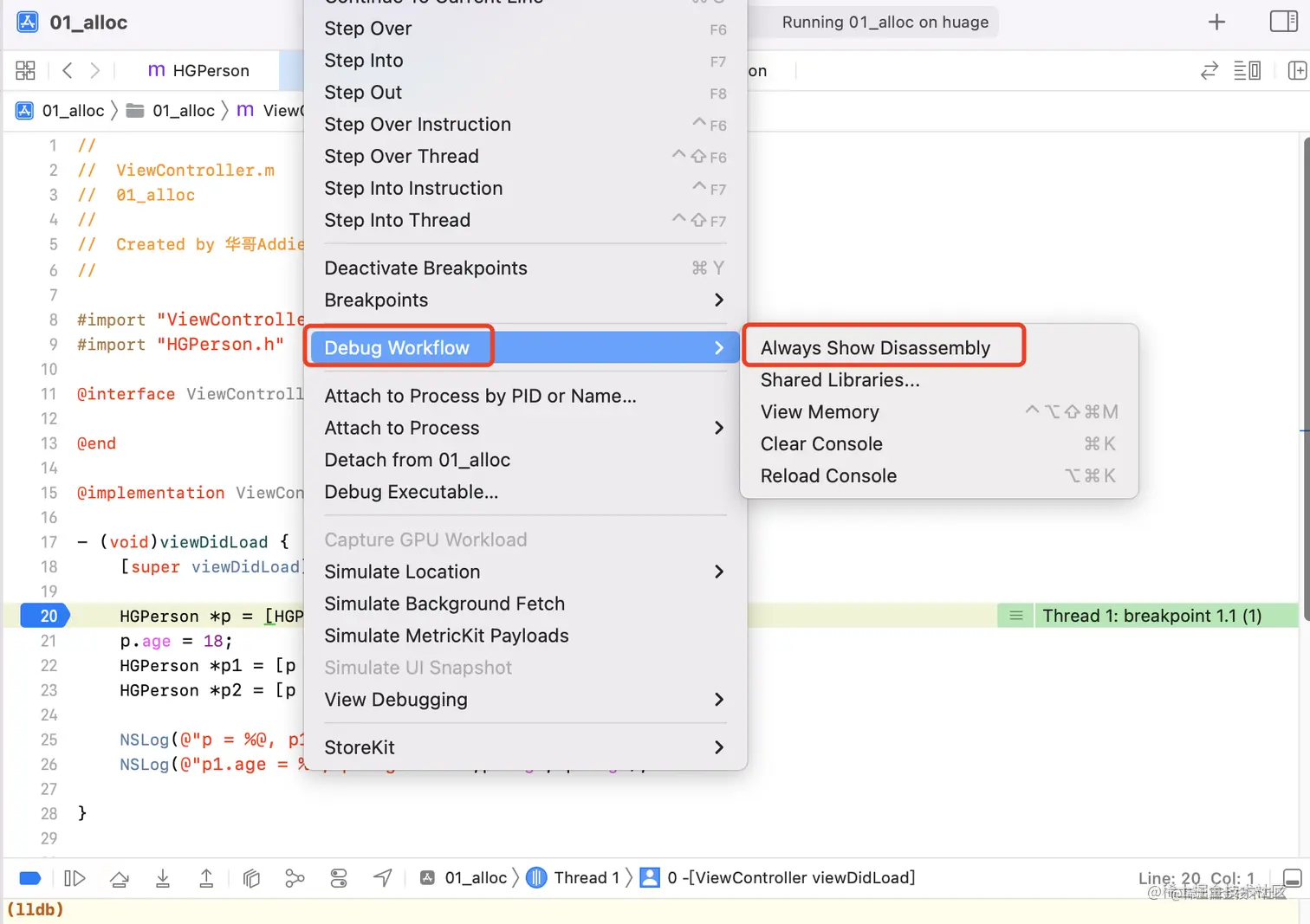Expand the StoreKit submenu
Image resolution: width=1310 pixels, height=924 pixels.
(x=525, y=747)
